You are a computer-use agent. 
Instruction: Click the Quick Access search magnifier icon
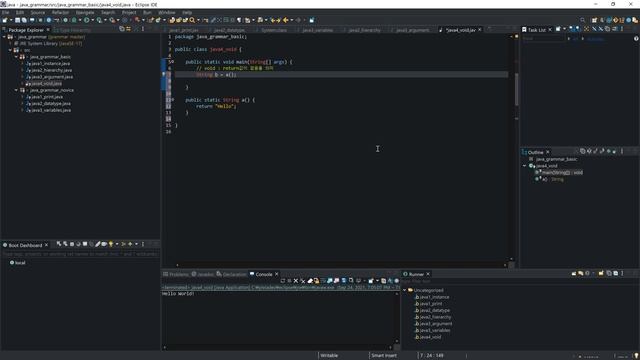[582, 20]
